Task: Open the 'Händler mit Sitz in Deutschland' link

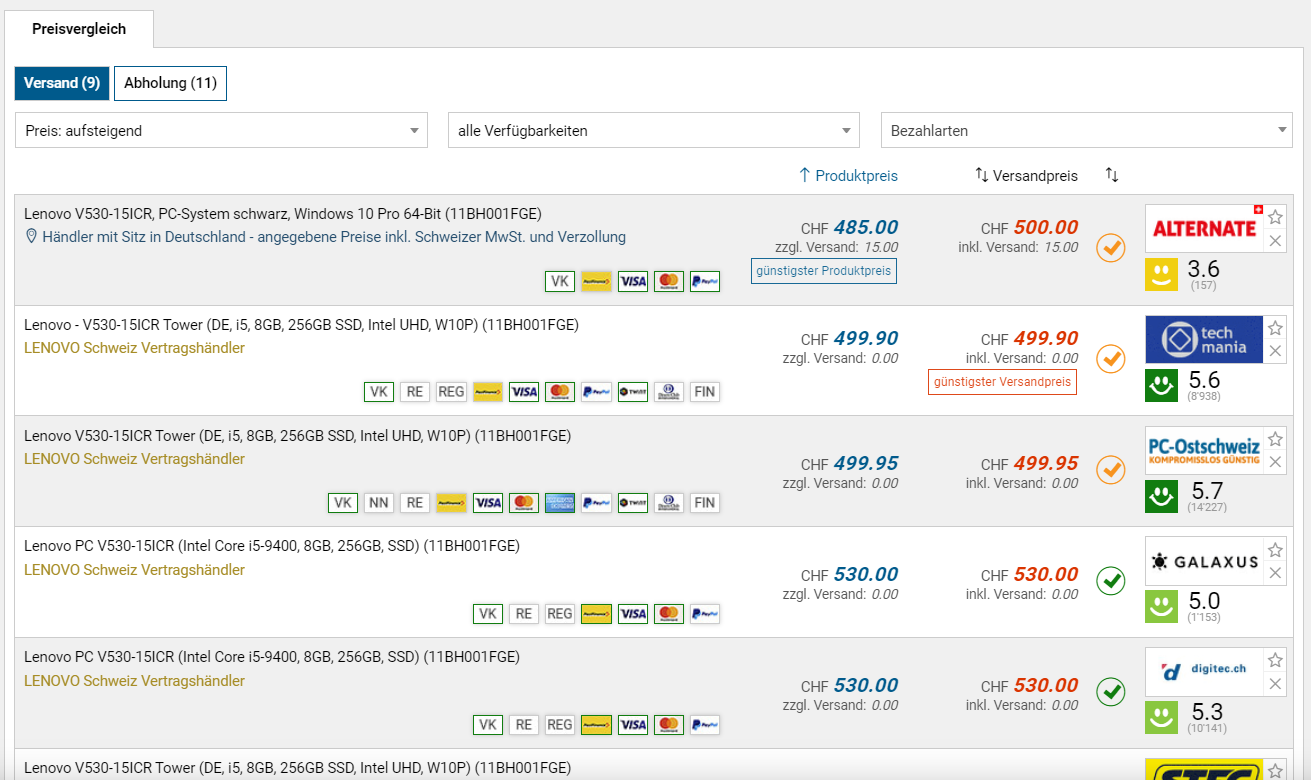Action: pos(333,237)
